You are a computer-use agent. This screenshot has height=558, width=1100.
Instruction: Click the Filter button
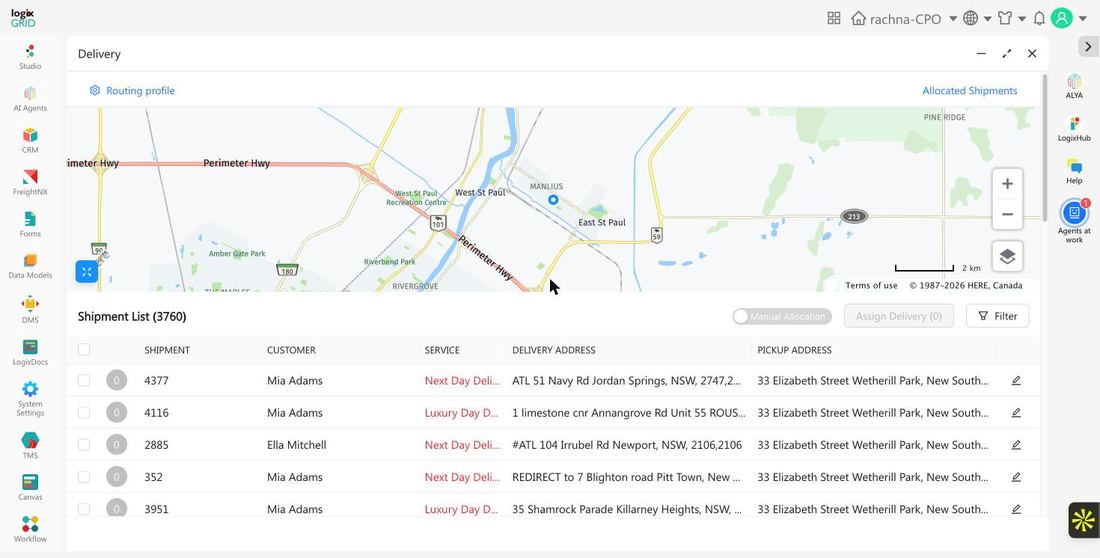click(x=997, y=317)
